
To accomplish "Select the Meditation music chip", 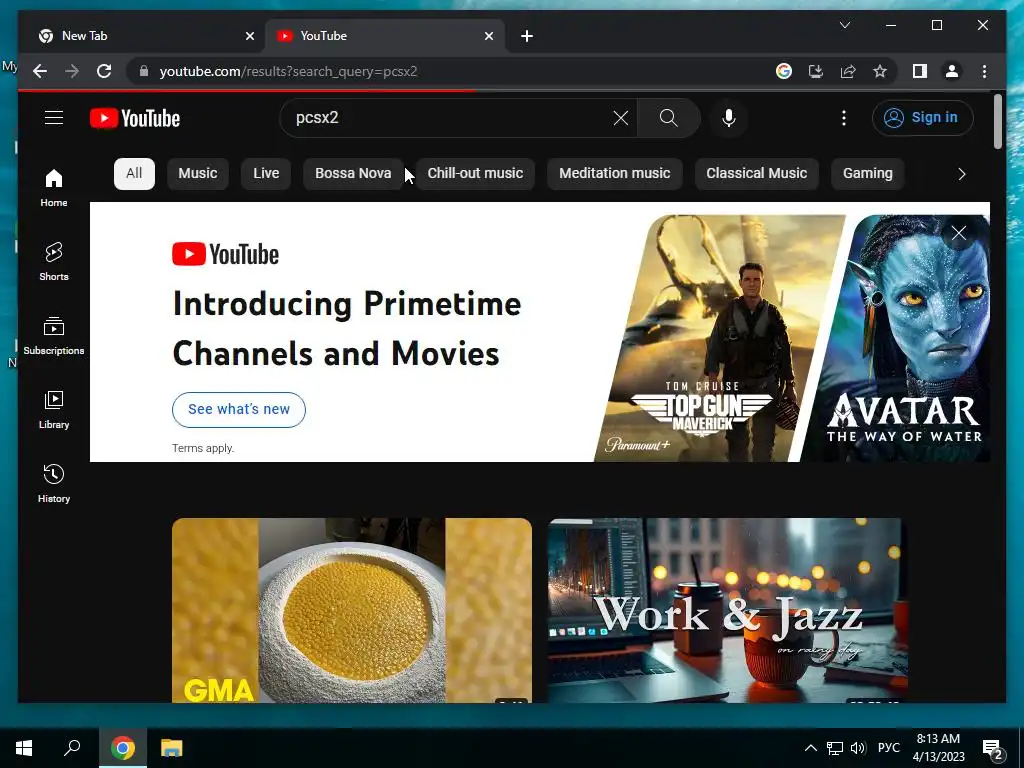I will pos(615,174).
